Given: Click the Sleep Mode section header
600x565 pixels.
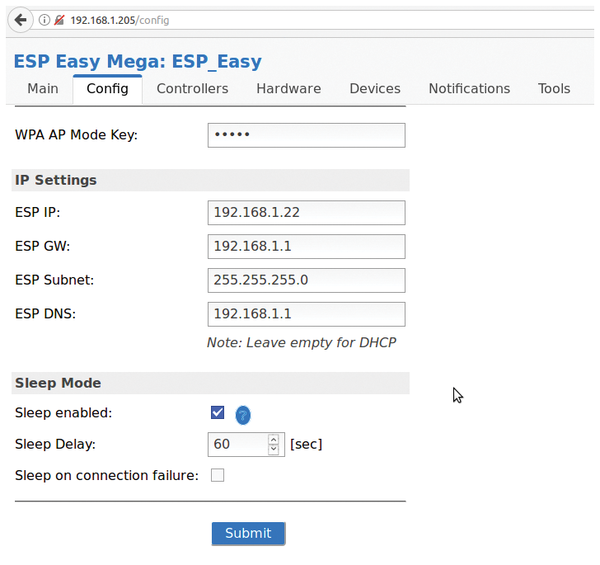Looking at the screenshot, I should pos(210,383).
